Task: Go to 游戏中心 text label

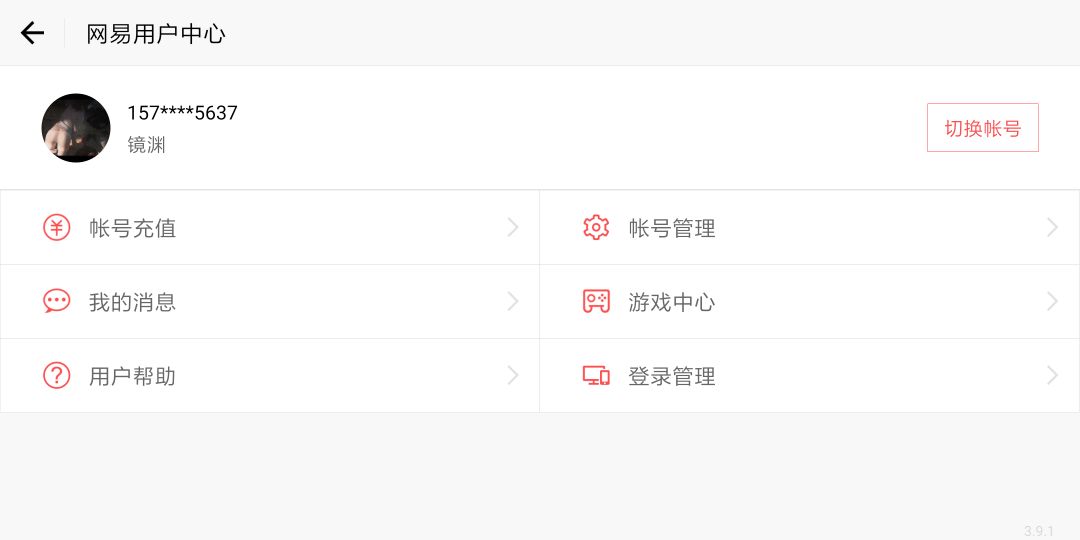Action: tap(671, 302)
